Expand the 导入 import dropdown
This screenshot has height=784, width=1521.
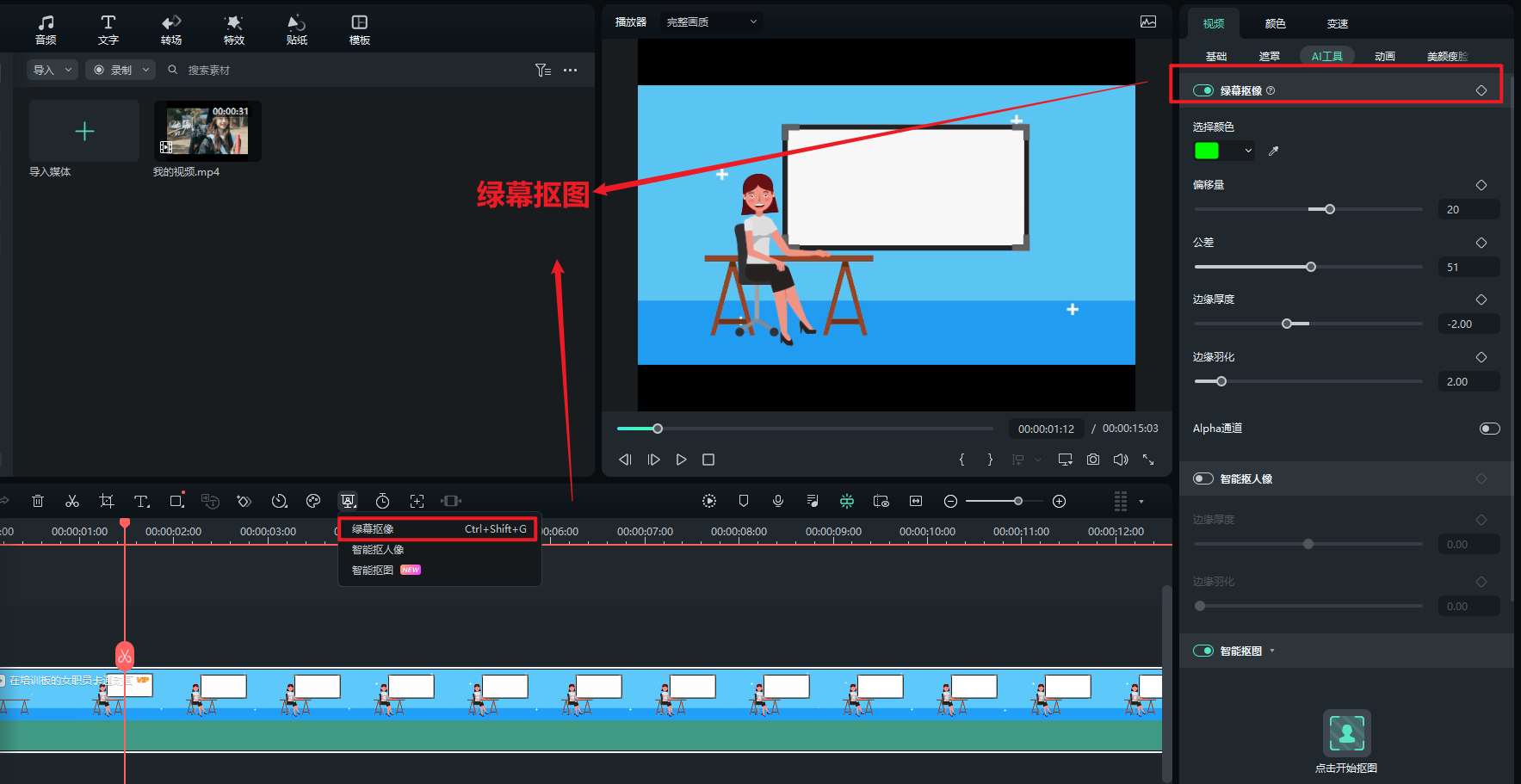pyautogui.click(x=53, y=70)
